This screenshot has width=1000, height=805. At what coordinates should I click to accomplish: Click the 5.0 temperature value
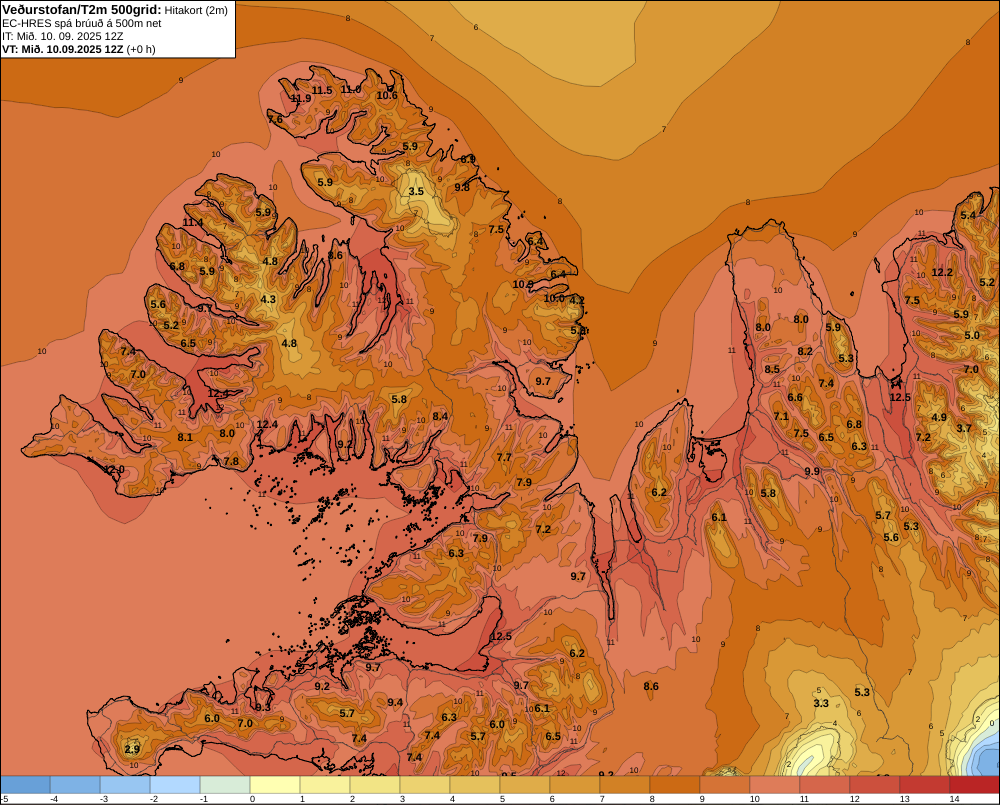(972, 336)
